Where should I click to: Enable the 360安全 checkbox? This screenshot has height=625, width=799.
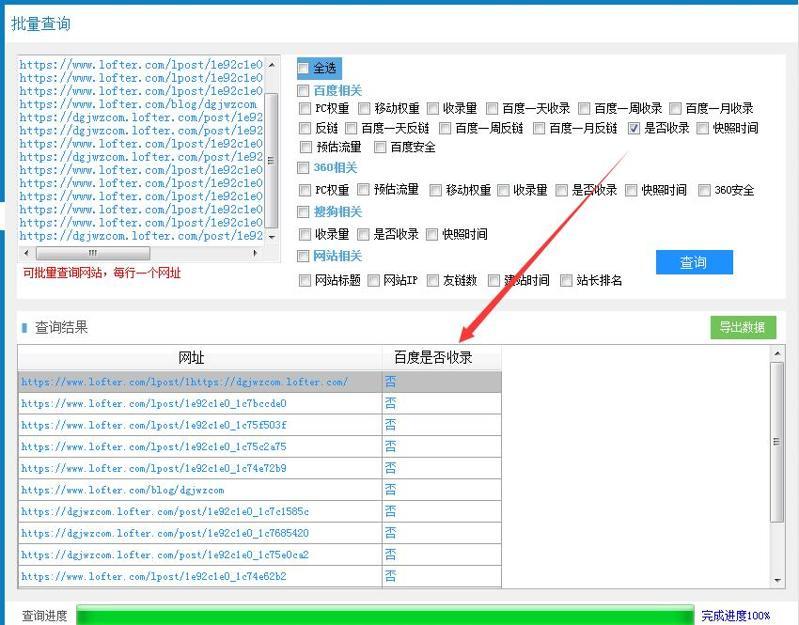[704, 190]
